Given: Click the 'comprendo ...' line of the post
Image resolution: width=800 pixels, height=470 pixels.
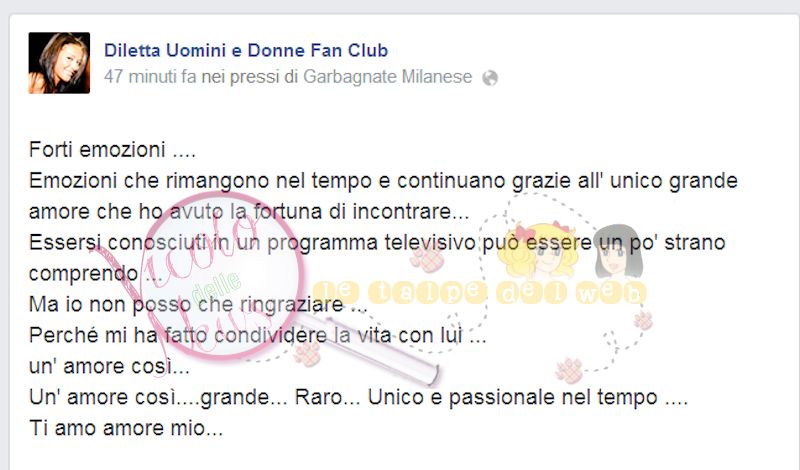Looking at the screenshot, I should [x=95, y=274].
